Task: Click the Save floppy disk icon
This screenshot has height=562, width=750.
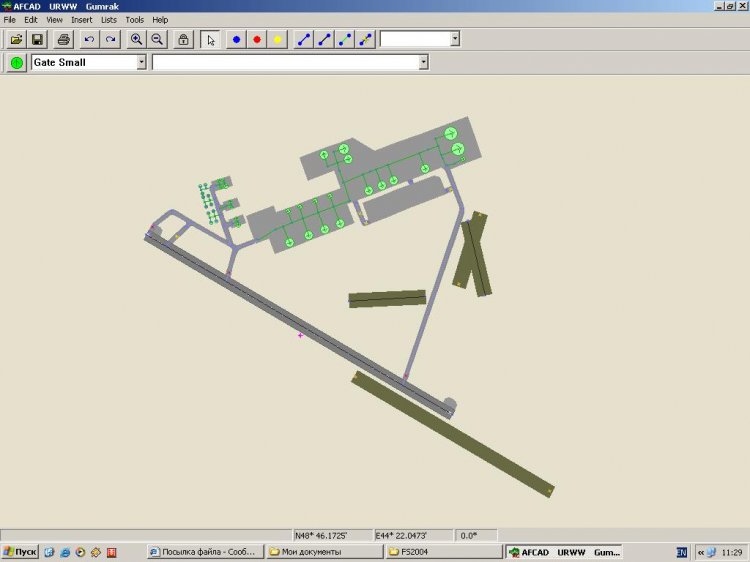Action: (37, 39)
